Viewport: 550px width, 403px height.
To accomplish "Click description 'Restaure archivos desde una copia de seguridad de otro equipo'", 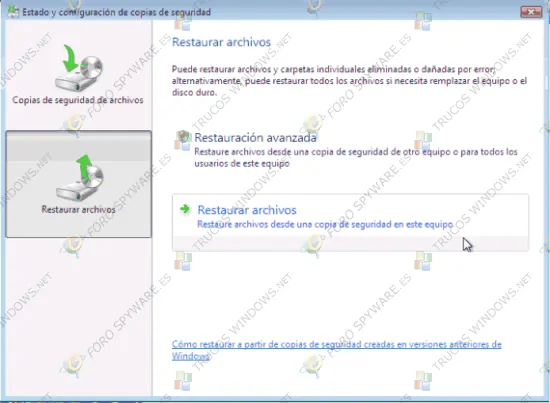I will [356, 157].
